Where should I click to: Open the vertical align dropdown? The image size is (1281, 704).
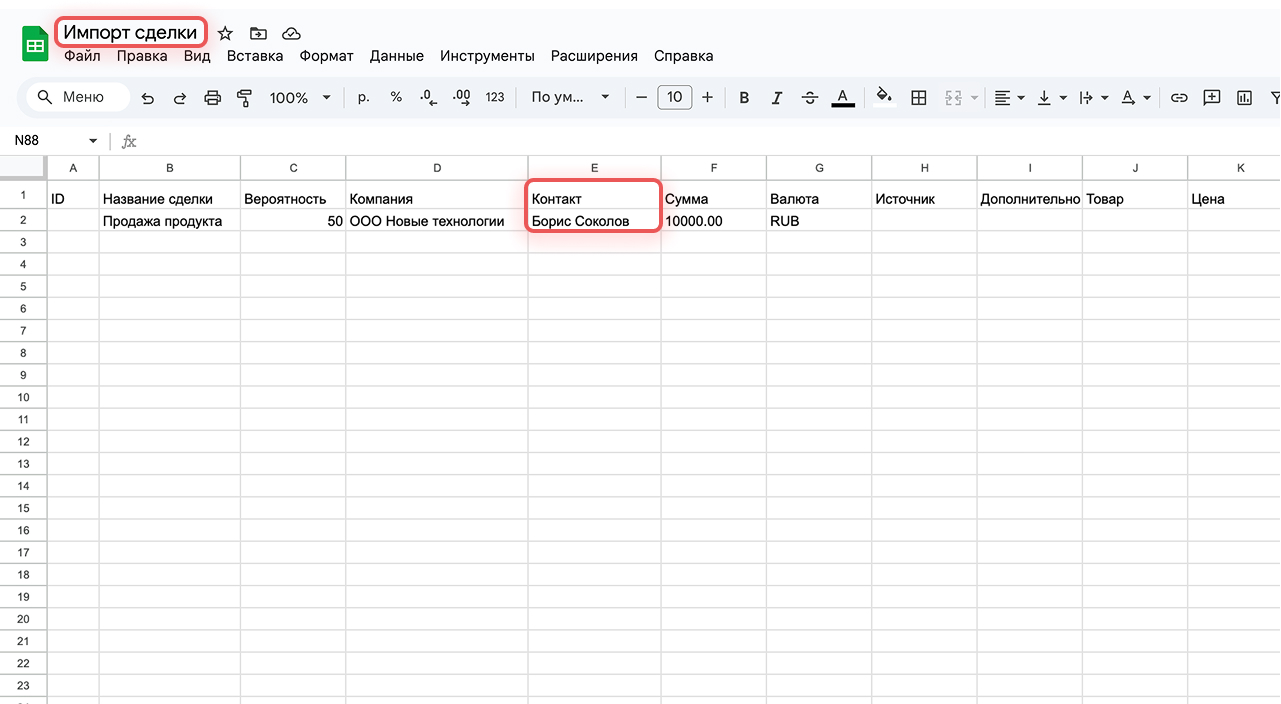(x=1052, y=97)
